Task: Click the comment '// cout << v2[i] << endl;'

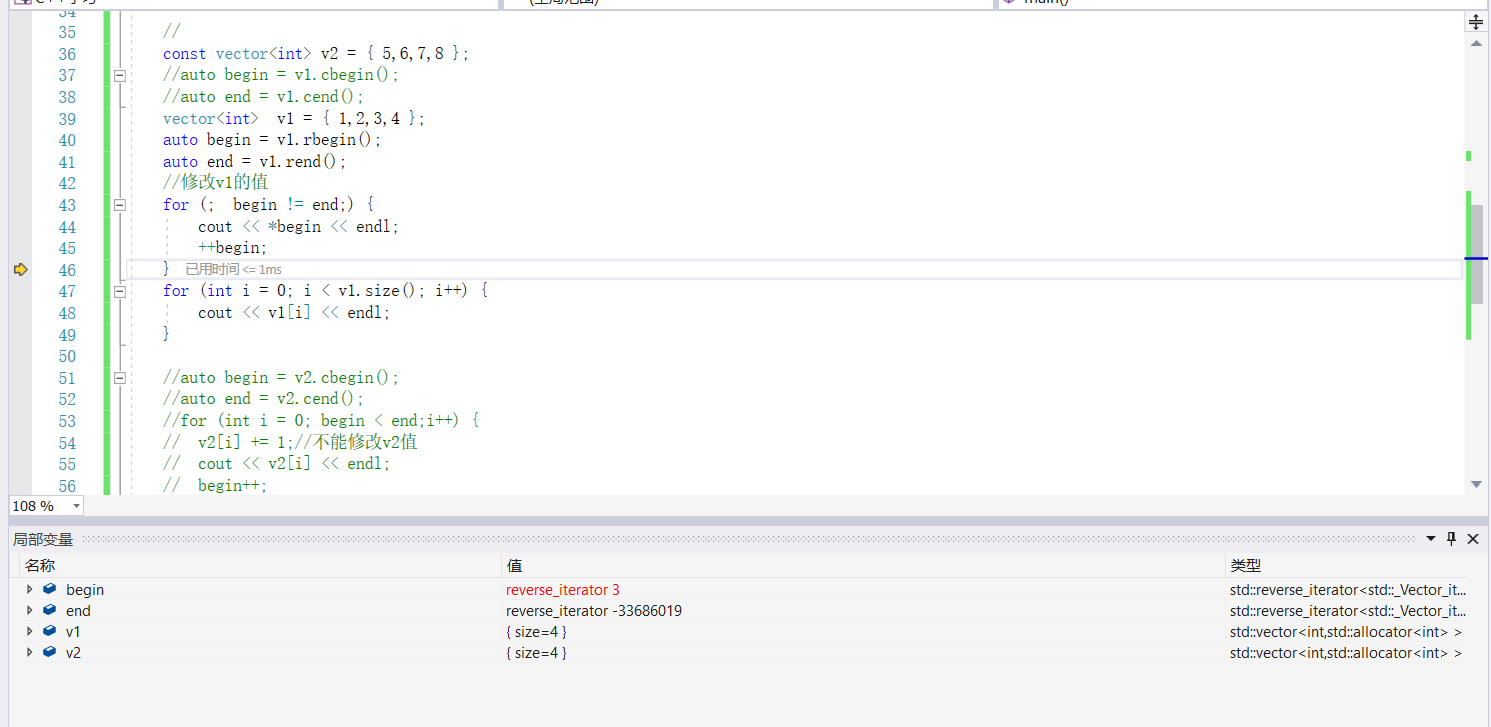Action: tap(277, 464)
